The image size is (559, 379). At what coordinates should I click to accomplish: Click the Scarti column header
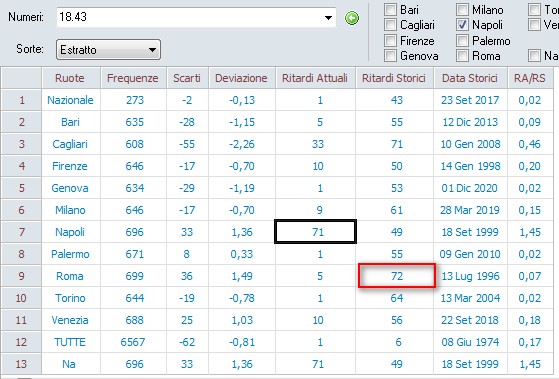(x=187, y=78)
